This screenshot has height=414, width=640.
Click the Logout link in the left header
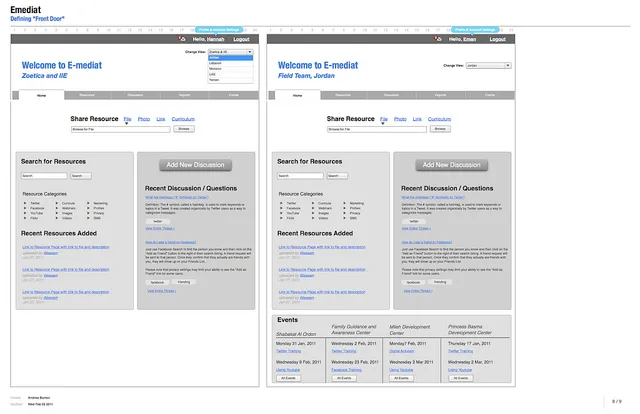pyautogui.click(x=243, y=38)
